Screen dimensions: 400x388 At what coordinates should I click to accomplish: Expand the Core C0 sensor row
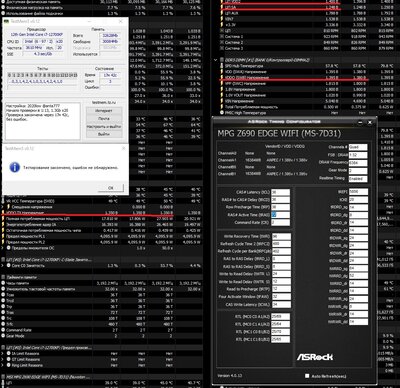3,266
